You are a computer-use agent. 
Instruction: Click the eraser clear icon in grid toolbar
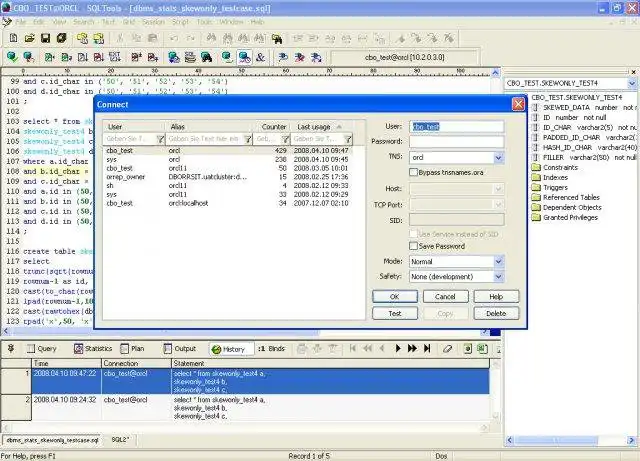tap(448, 348)
